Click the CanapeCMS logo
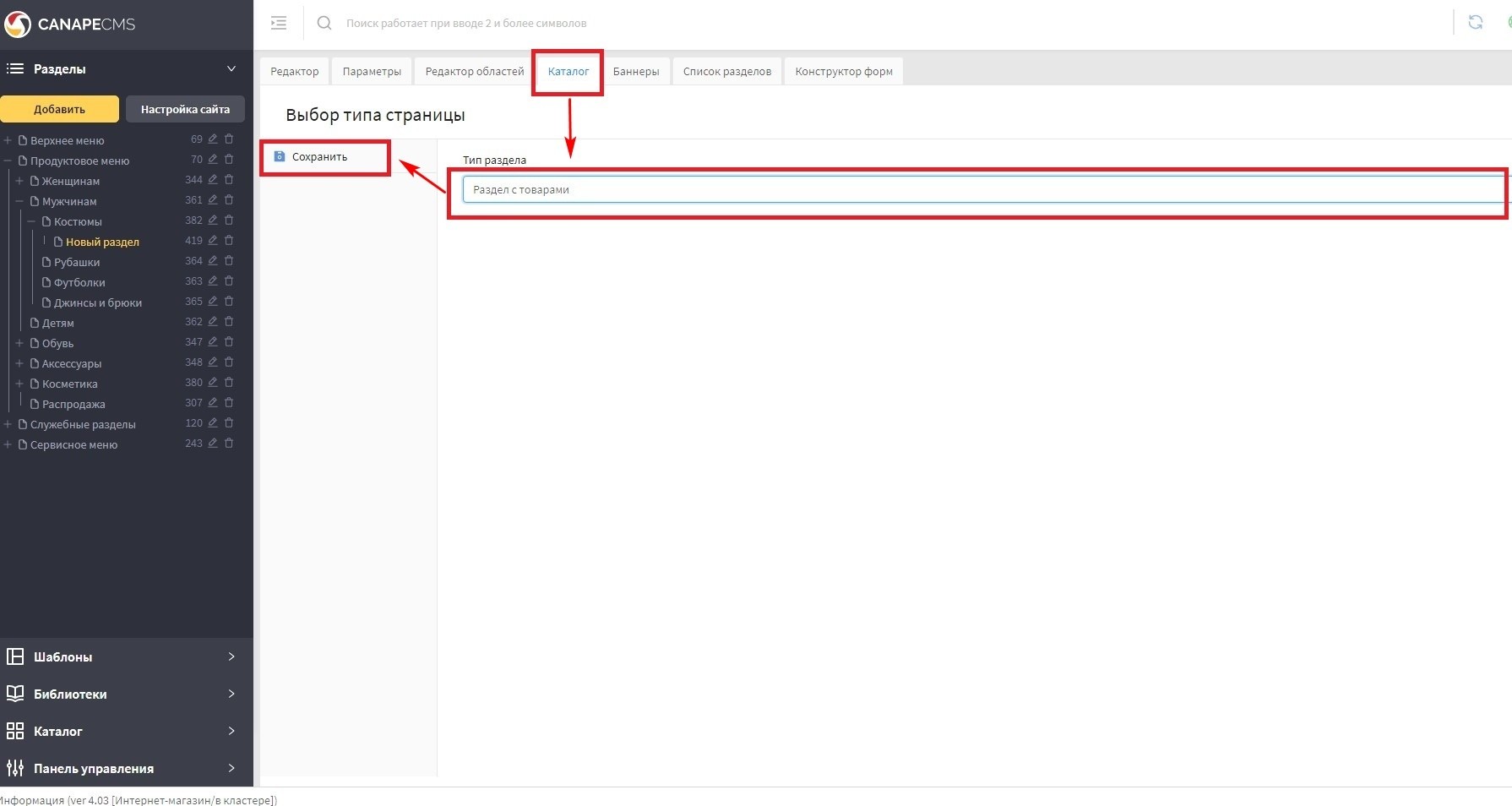The width and height of the screenshot is (1512, 806). (70, 25)
